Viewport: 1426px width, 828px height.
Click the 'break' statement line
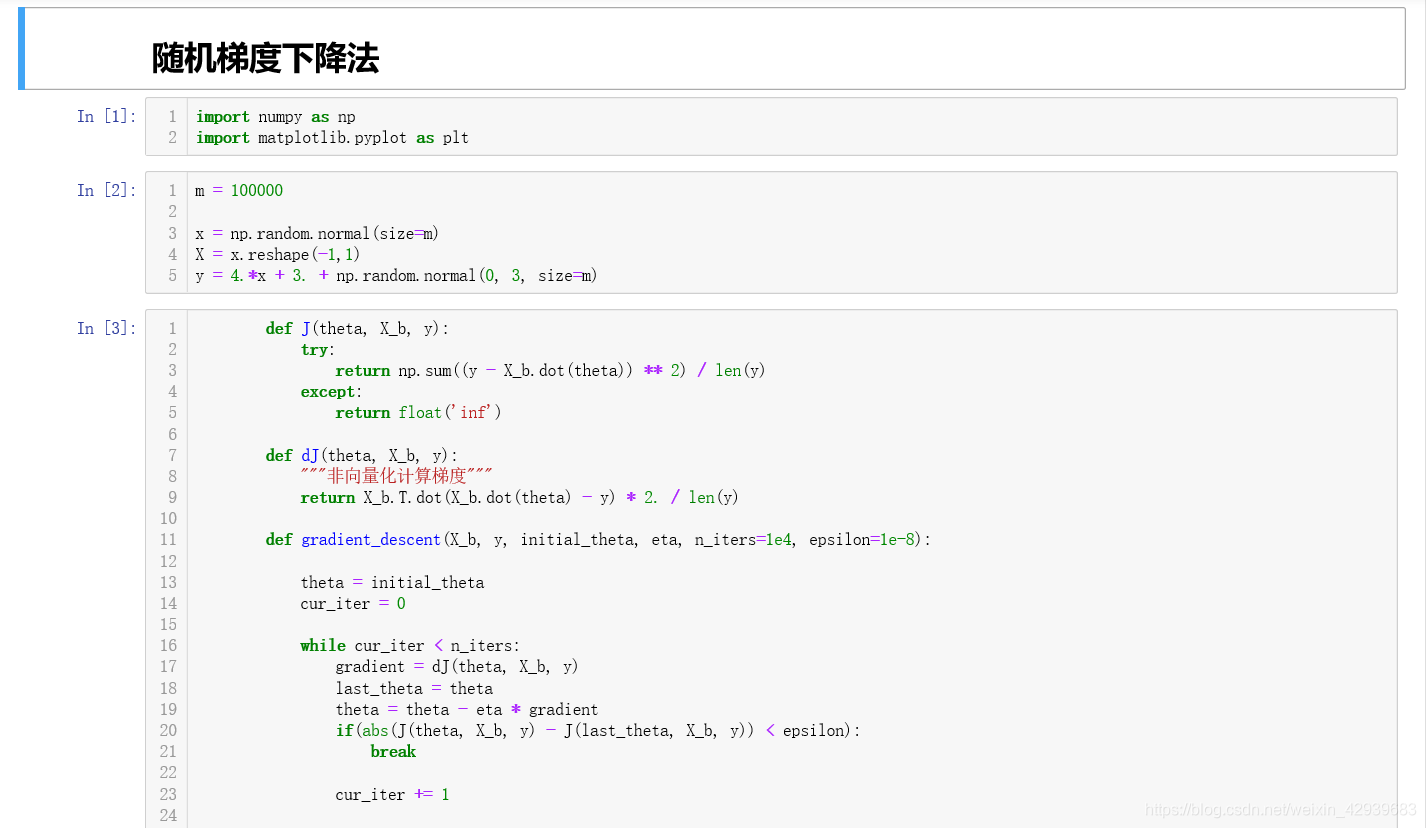tap(393, 751)
